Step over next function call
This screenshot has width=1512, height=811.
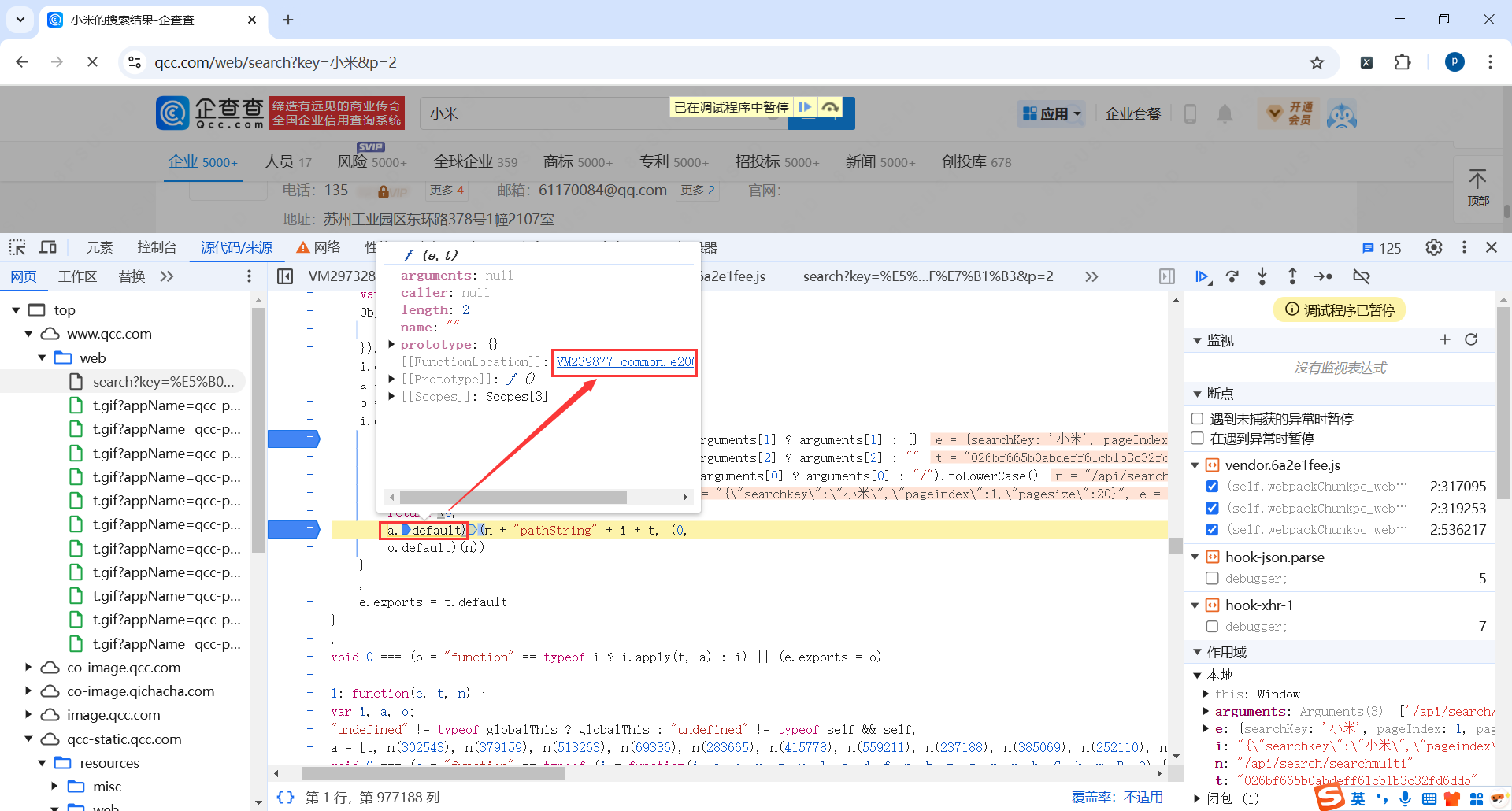(1232, 276)
